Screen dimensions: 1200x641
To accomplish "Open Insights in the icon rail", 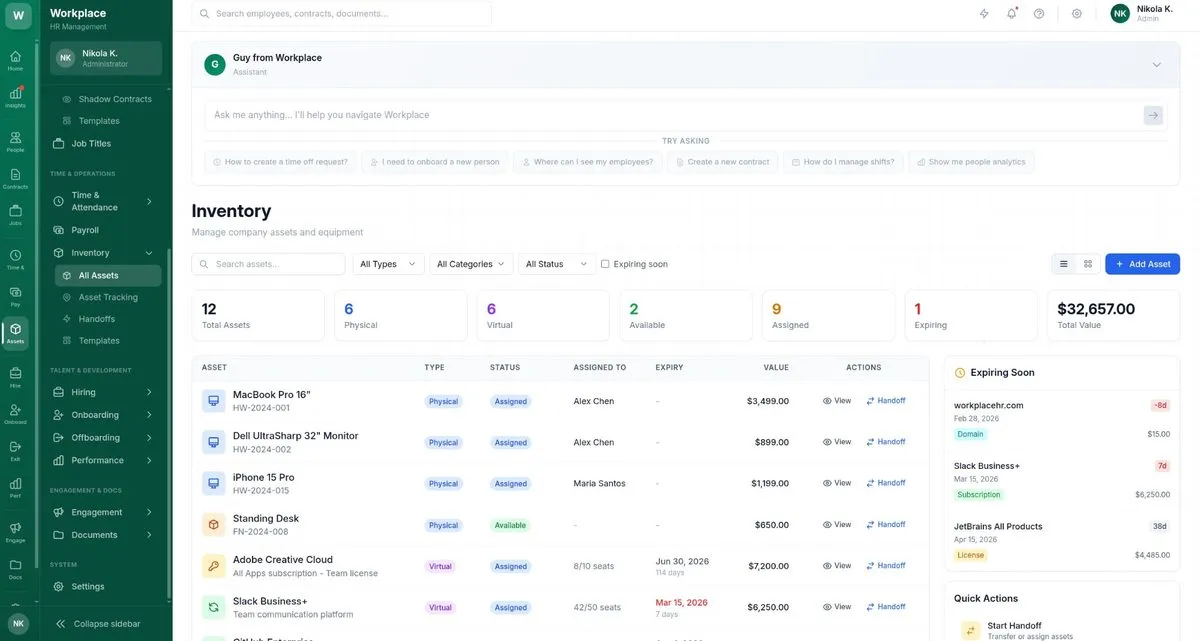I will click(15, 97).
